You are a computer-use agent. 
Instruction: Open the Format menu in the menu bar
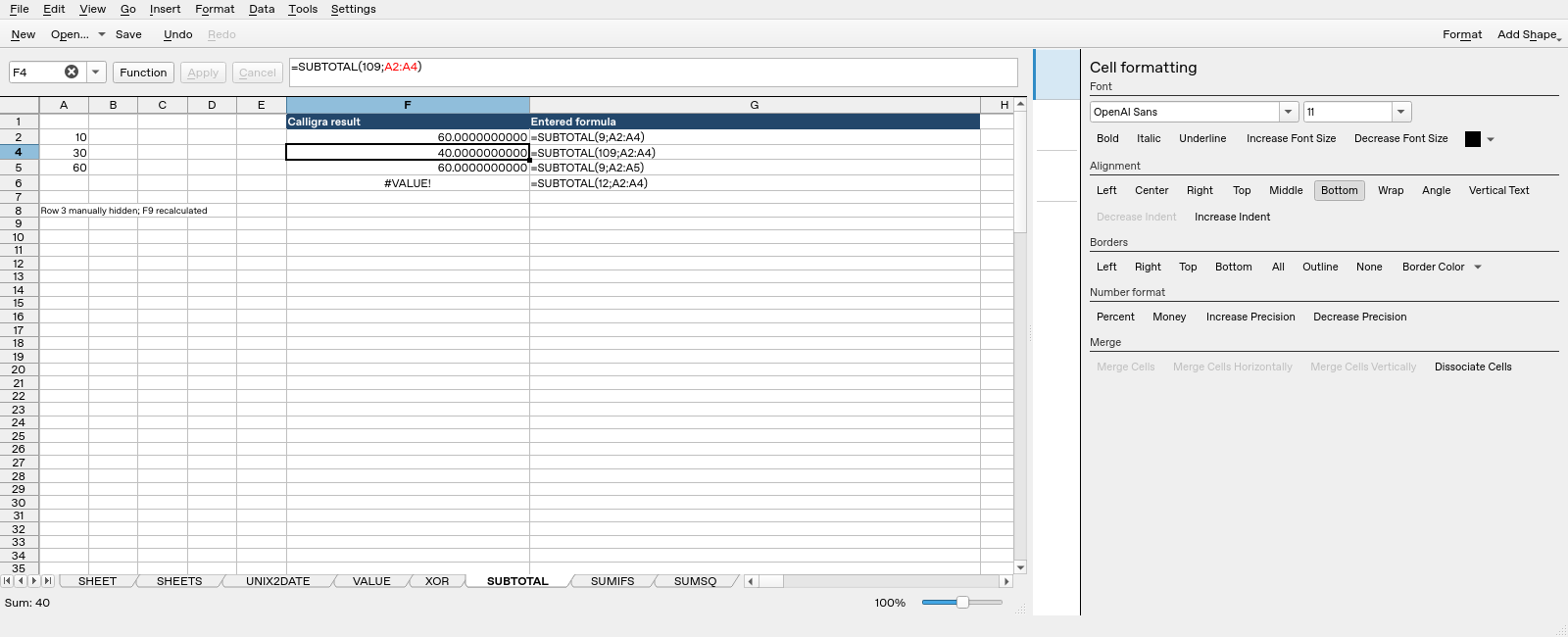click(215, 9)
